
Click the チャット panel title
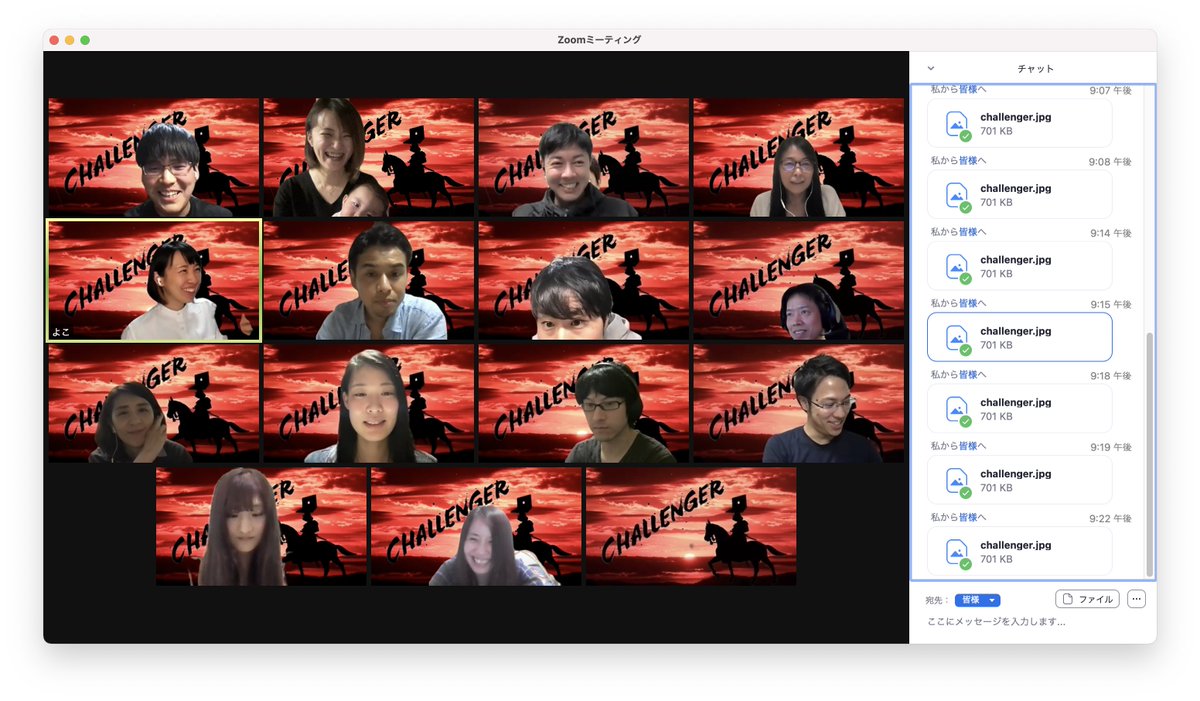(1035, 69)
